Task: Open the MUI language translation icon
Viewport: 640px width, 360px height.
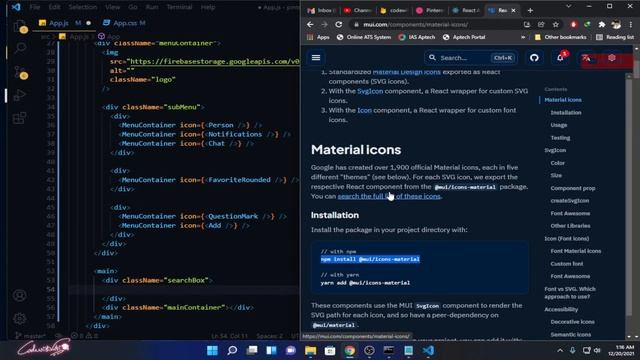Action: click(x=586, y=58)
